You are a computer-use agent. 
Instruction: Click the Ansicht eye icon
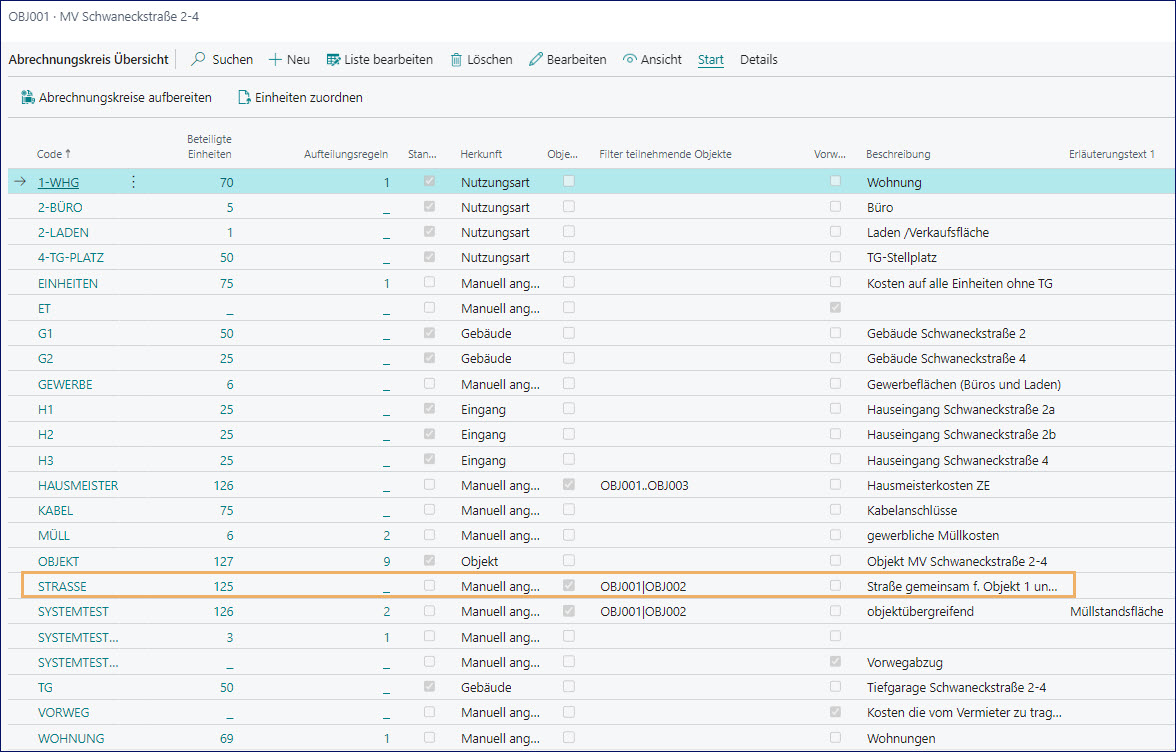coord(629,60)
